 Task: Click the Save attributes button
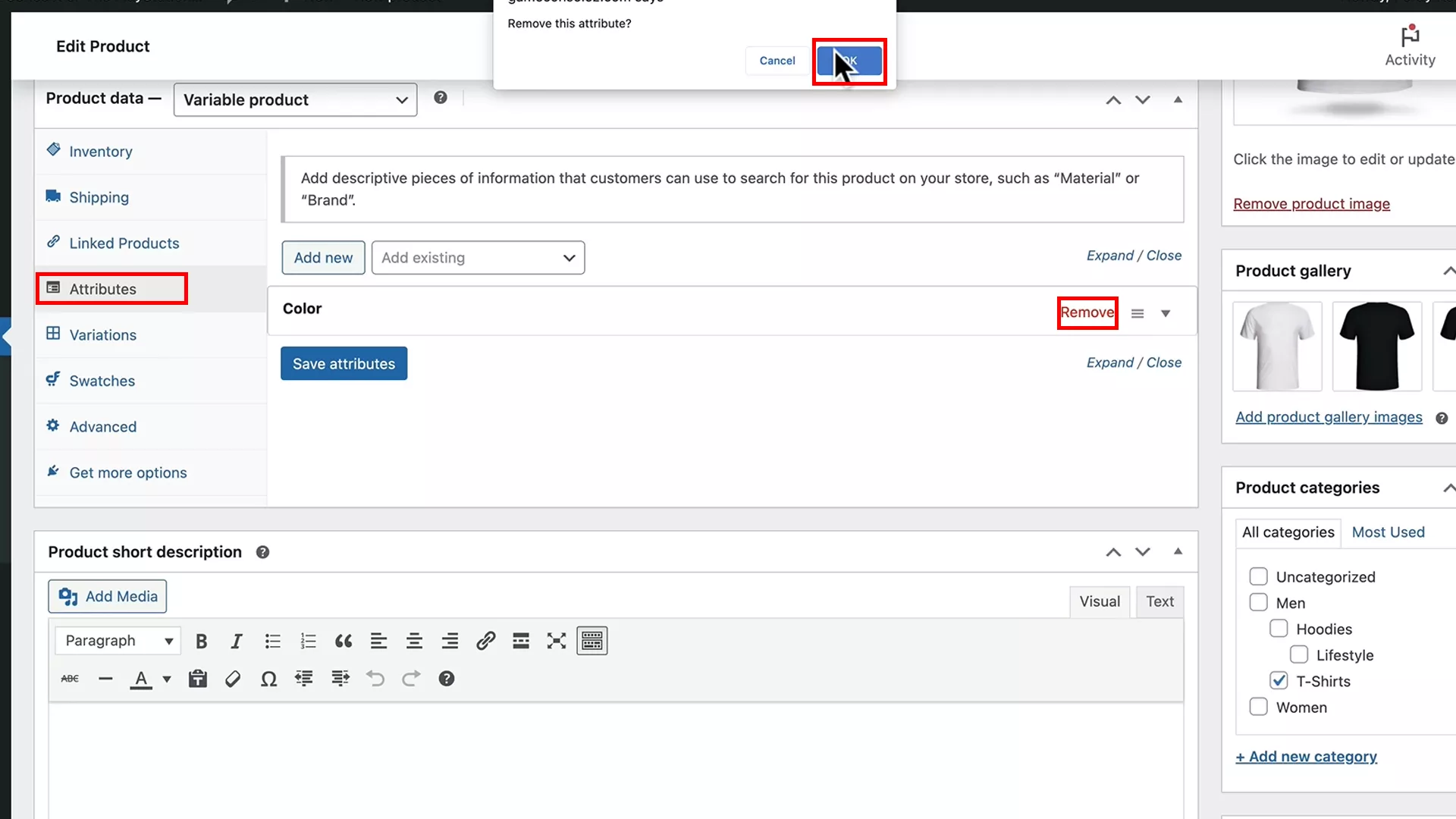344,363
